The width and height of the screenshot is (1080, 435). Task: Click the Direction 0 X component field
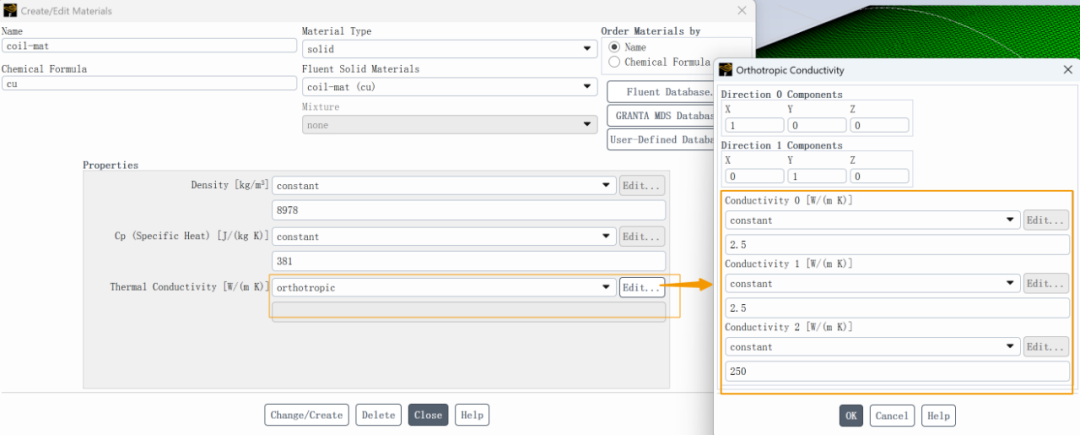coord(754,125)
